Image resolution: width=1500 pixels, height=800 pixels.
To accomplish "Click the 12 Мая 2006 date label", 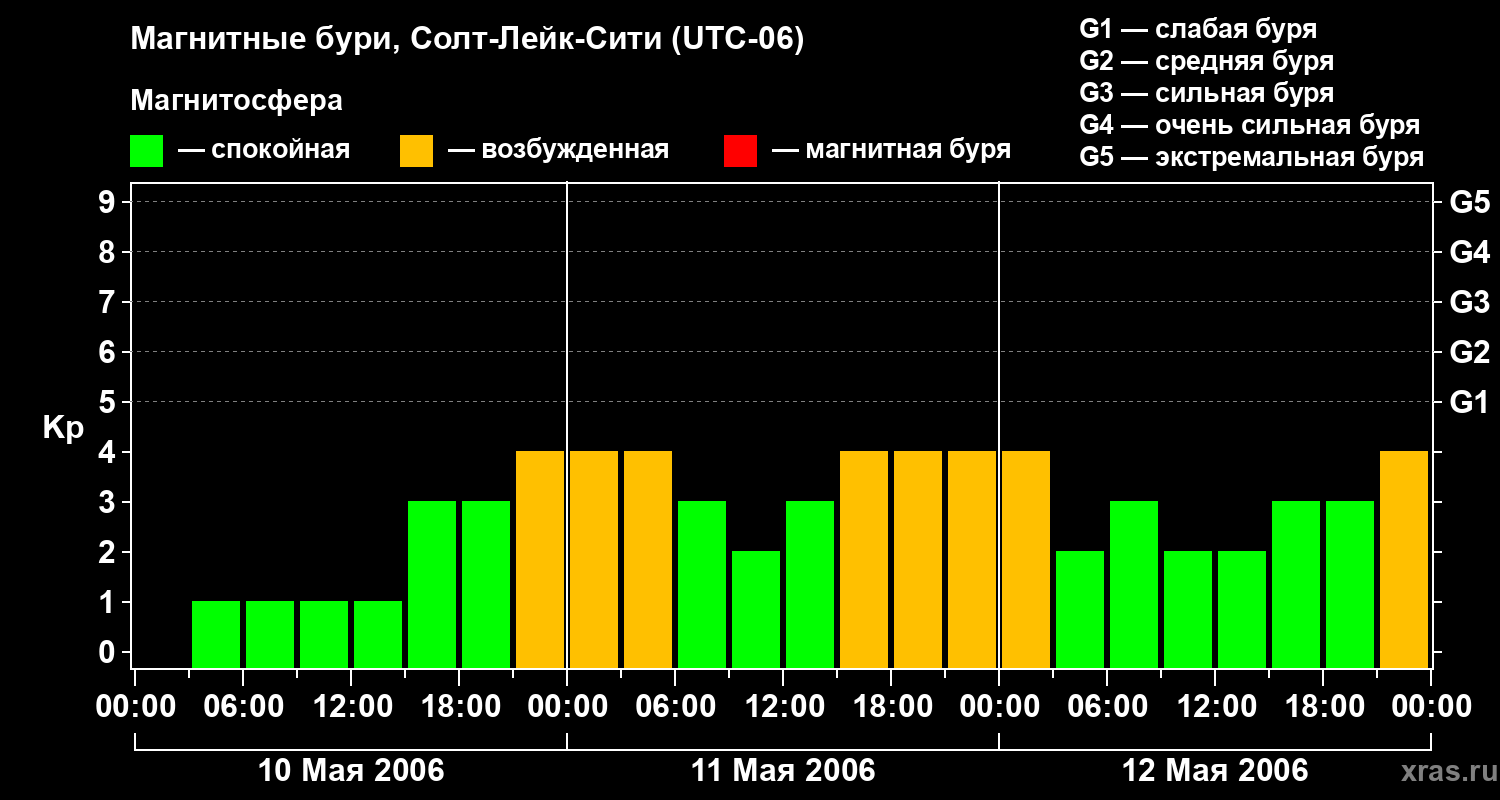I will [1215, 770].
